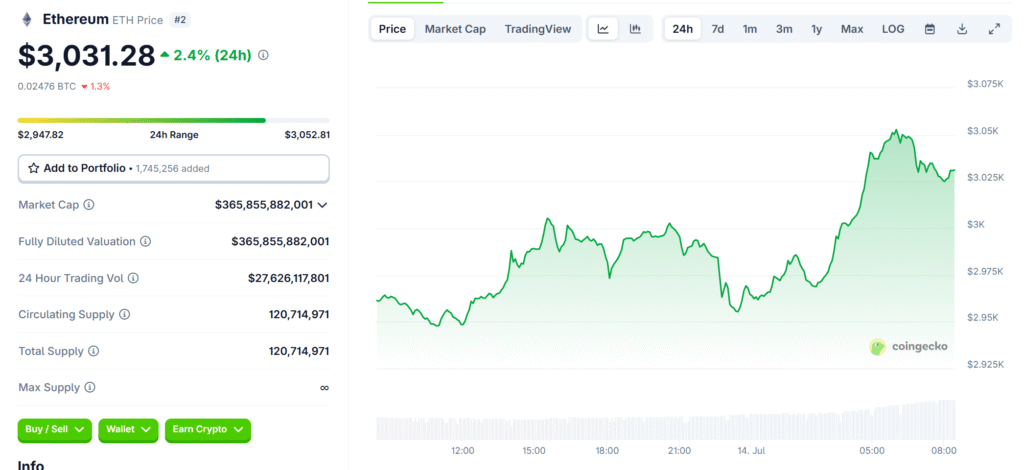This screenshot has height=470, width=1024.
Task: Select the 24h time range
Action: click(683, 29)
